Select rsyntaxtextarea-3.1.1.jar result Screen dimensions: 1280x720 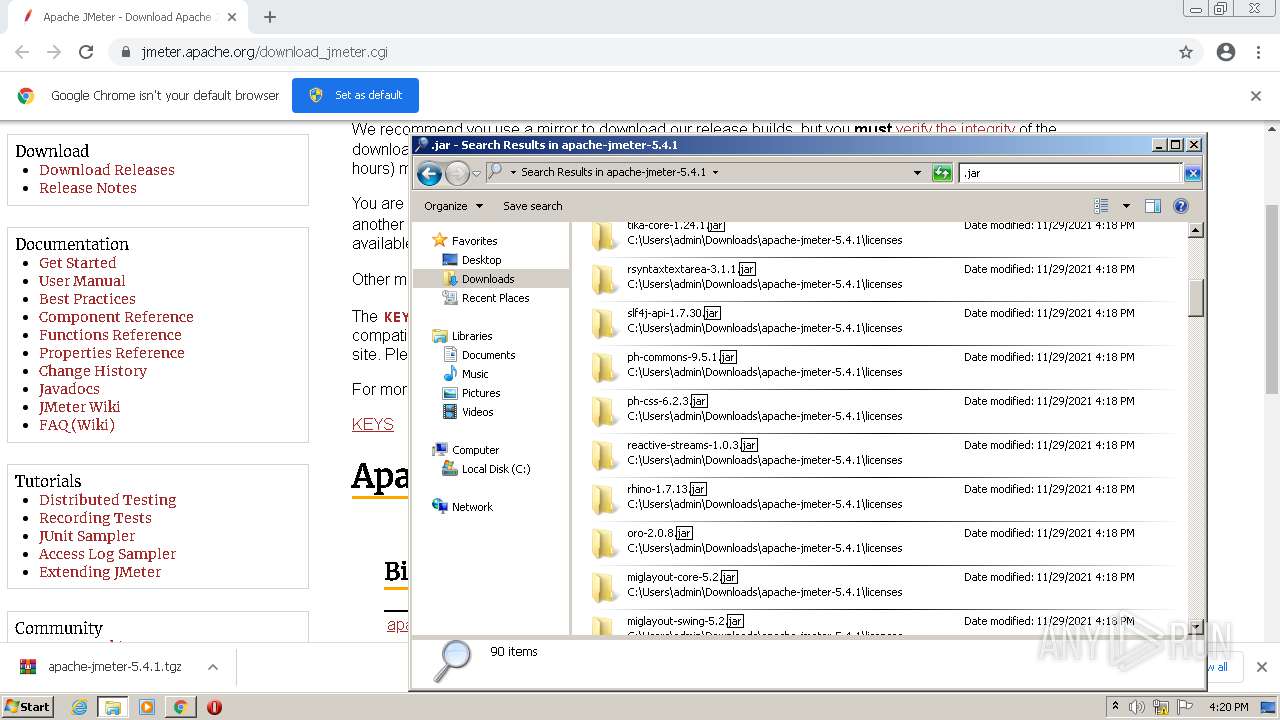pyautogui.click(x=880, y=277)
